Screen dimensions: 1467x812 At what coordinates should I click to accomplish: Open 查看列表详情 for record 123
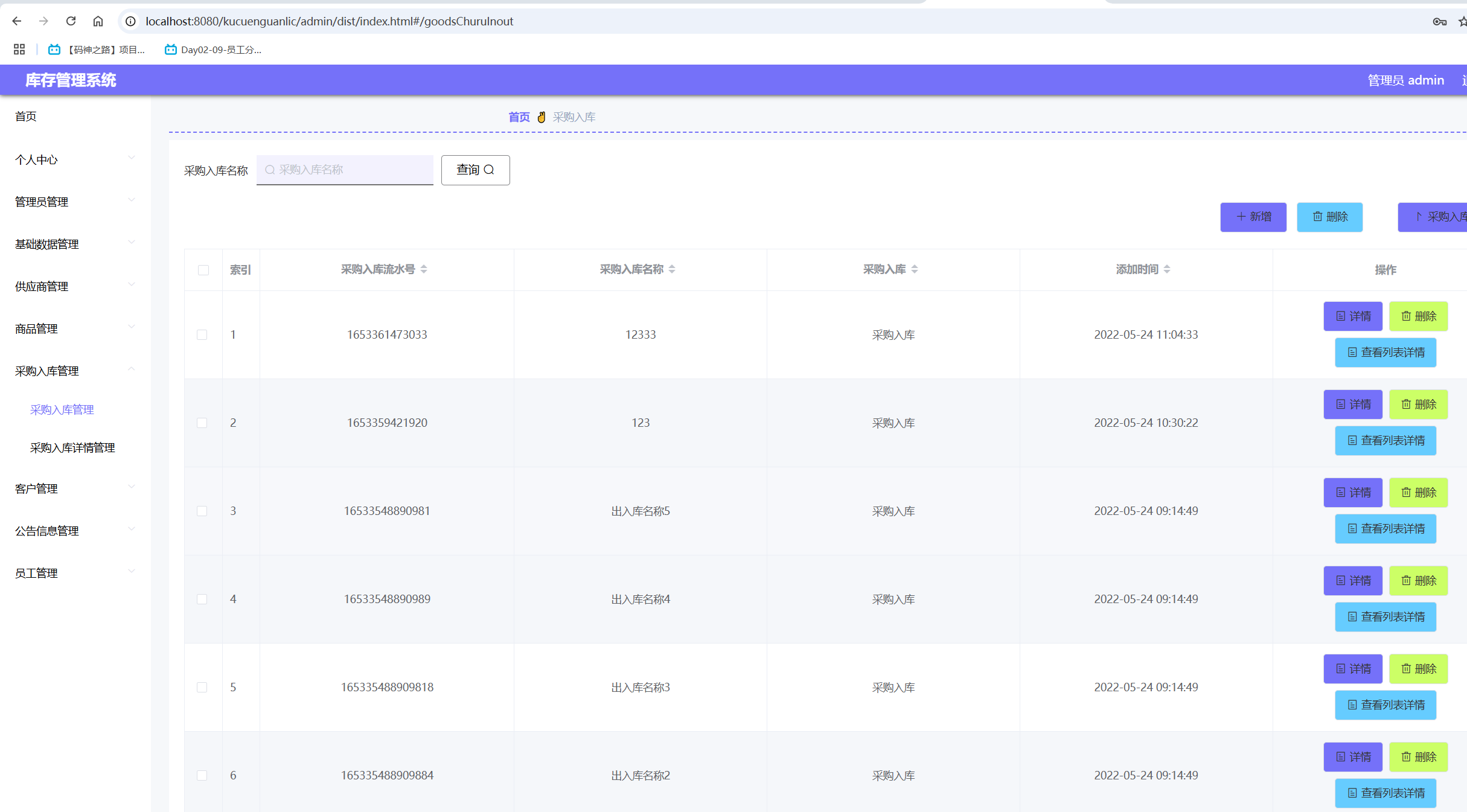(x=1385, y=441)
